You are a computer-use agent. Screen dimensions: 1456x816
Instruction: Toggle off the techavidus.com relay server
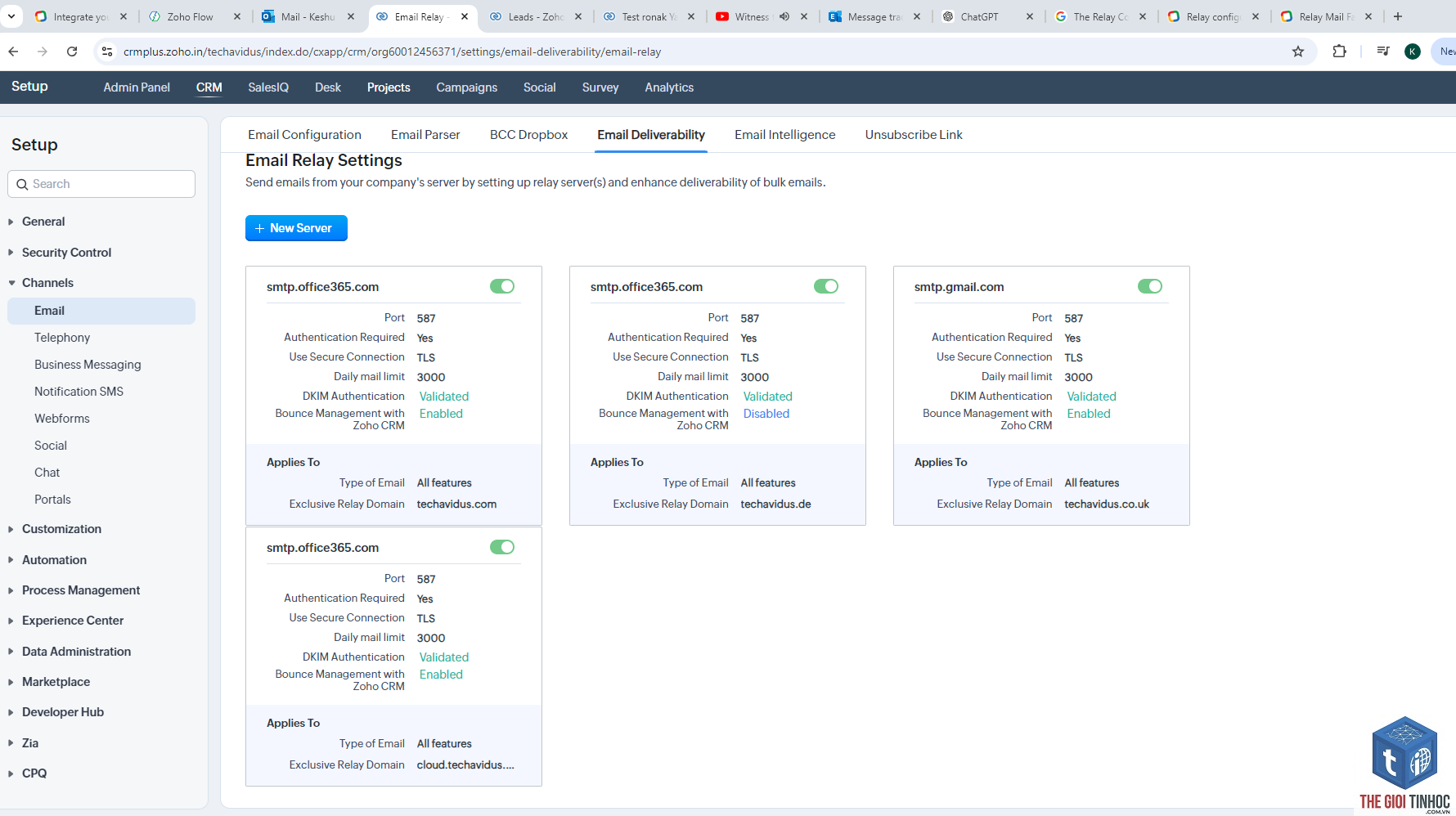point(502,286)
